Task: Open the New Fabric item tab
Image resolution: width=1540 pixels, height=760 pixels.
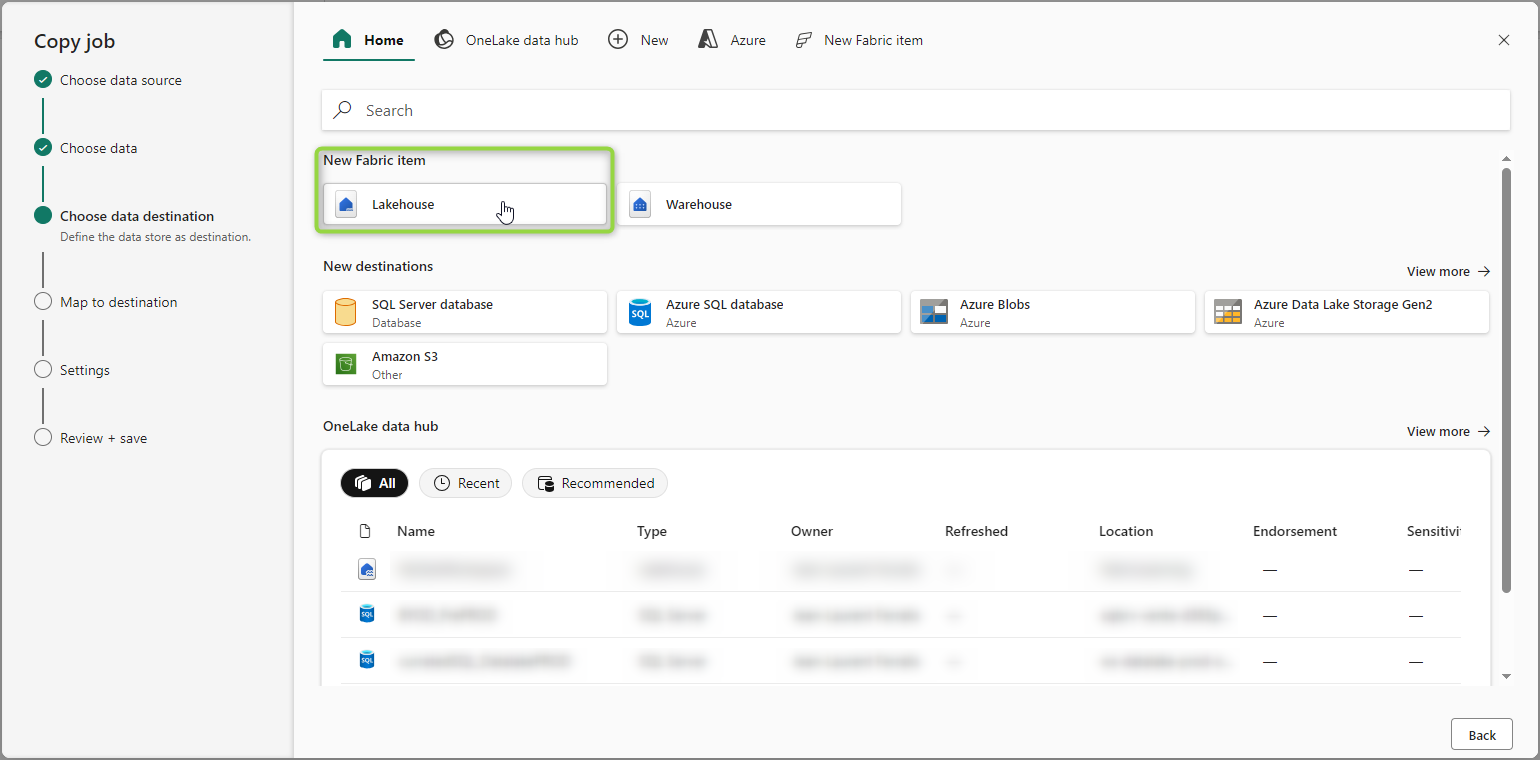Action: 859,40
